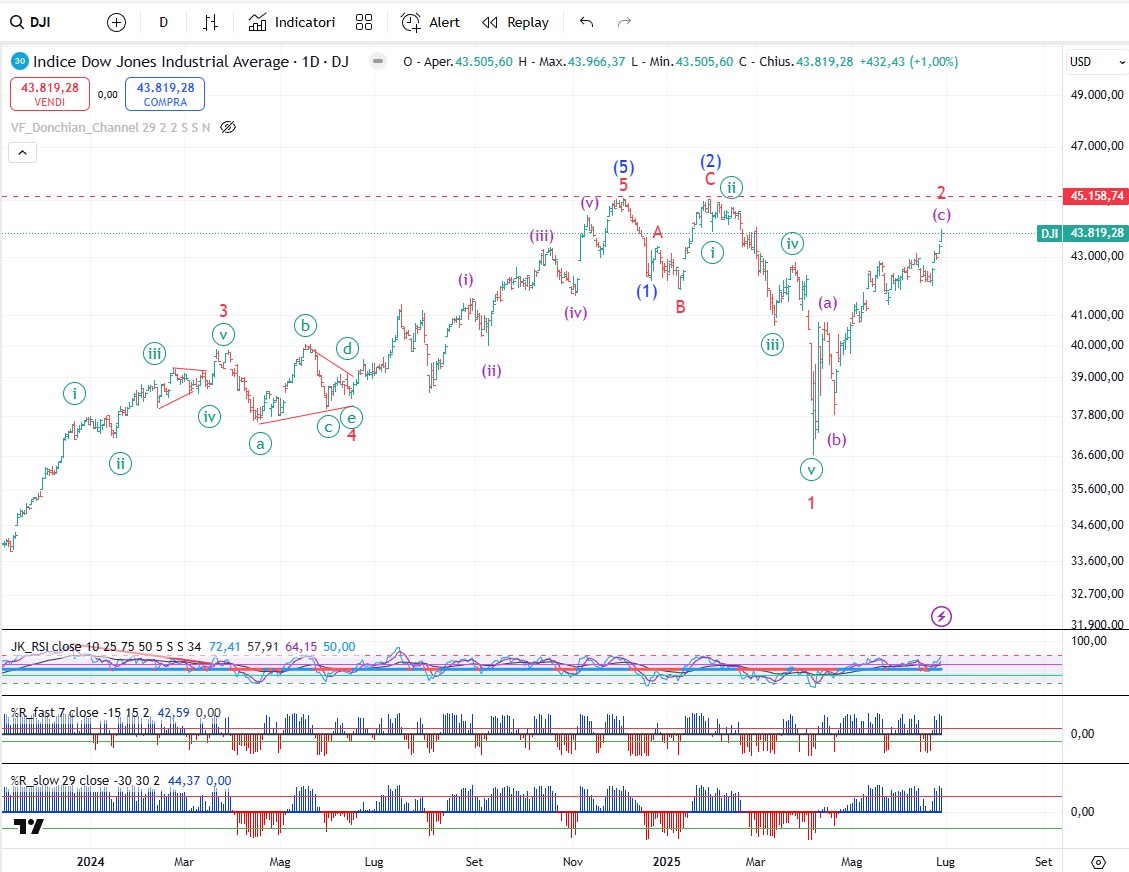Image resolution: width=1129 pixels, height=872 pixels.
Task: Change the D timeframe interval
Action: 163,22
